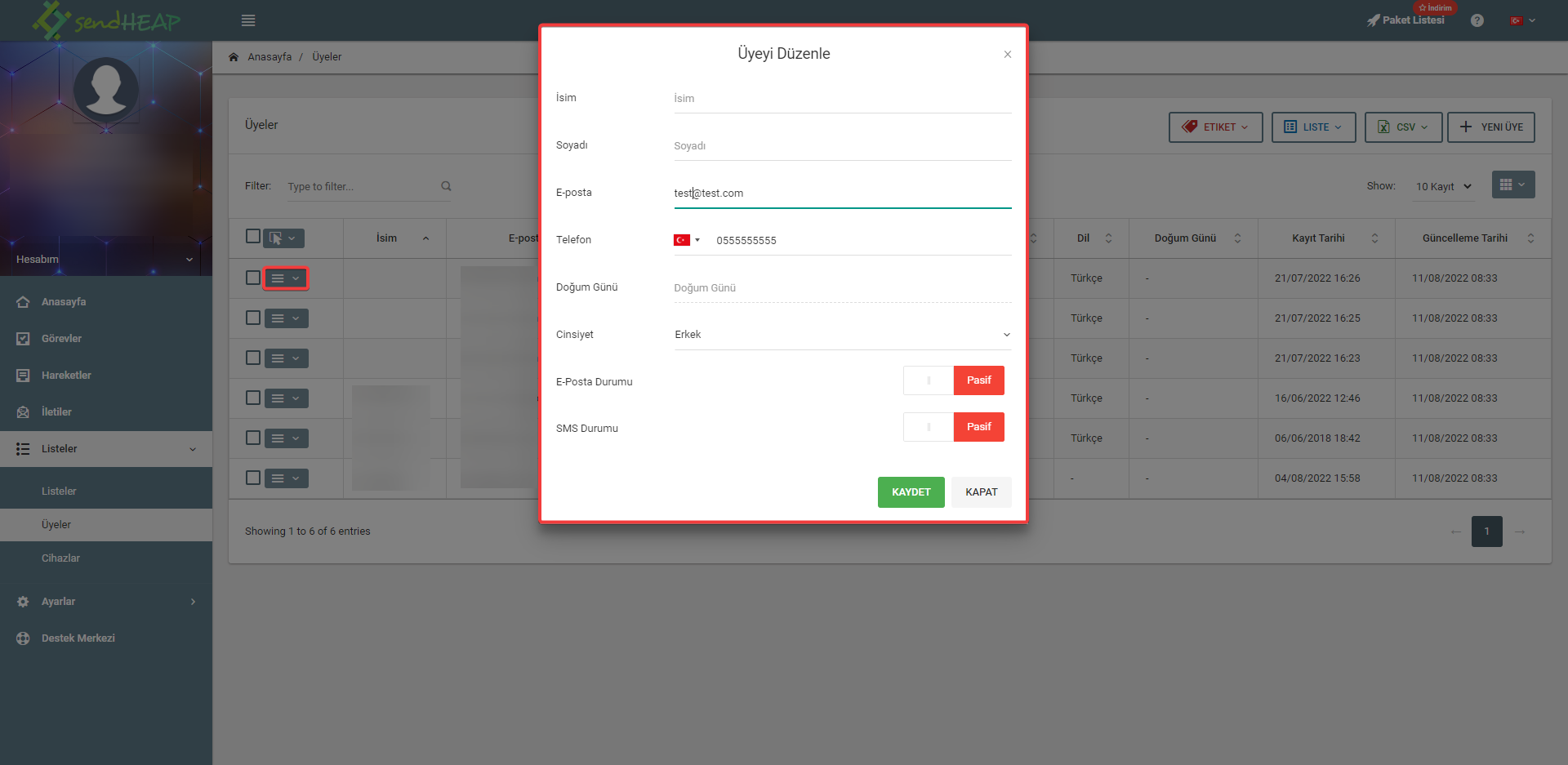Image resolution: width=1568 pixels, height=765 pixels.
Task: Go to previous page arrow
Action: click(x=1455, y=531)
